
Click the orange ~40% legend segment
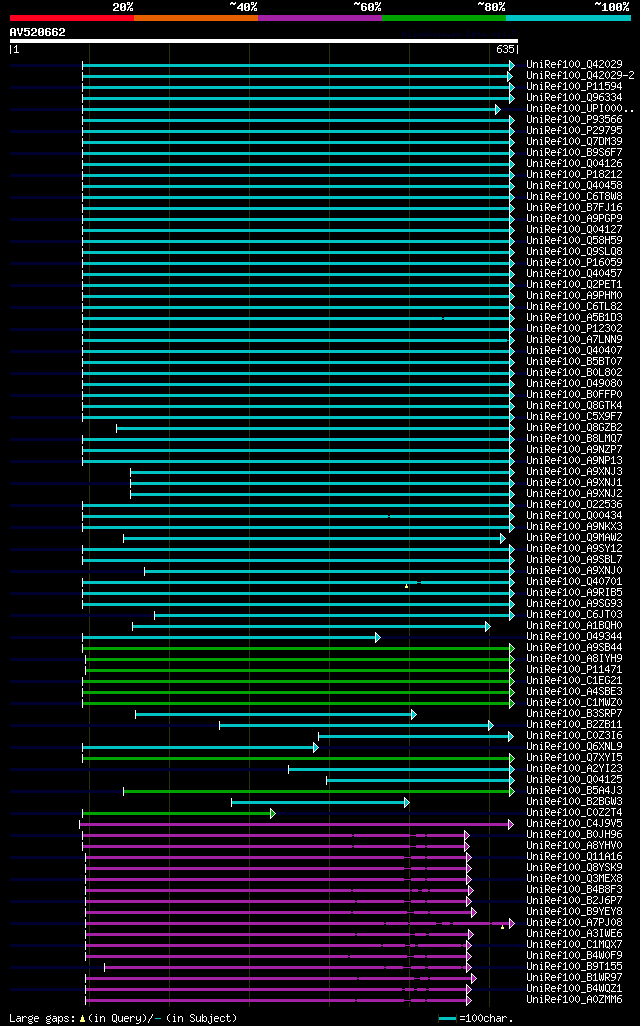point(196,18)
